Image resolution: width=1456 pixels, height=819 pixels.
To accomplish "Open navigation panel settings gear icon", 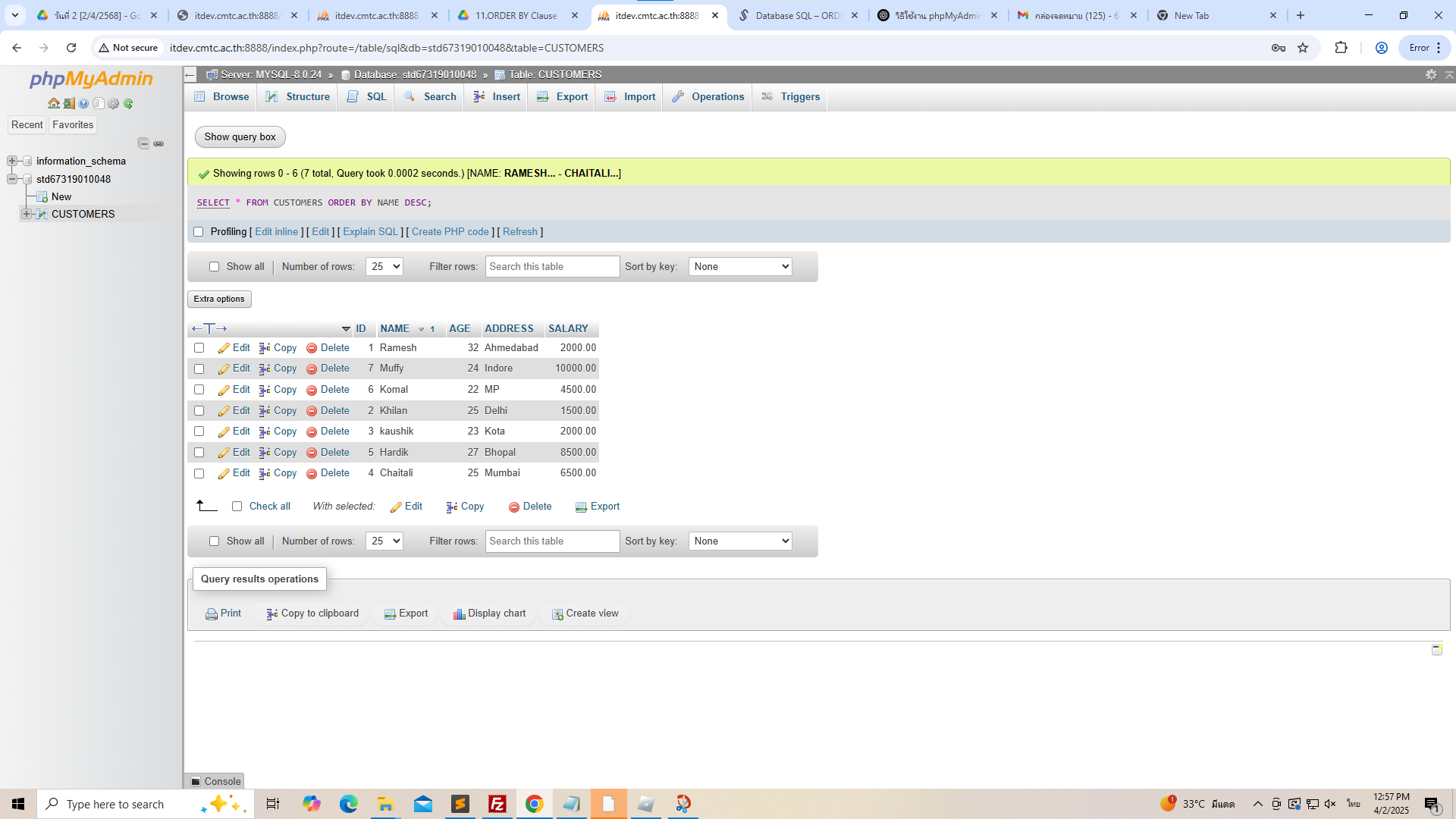I will click(x=113, y=103).
